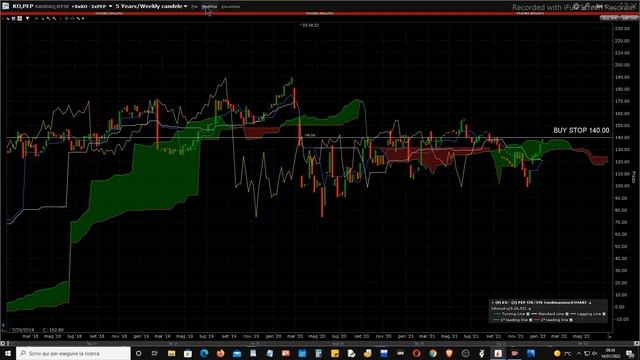Viewport: 640px width, 360px height.
Task: Click the 140.00 price axis label
Action: 622,138
